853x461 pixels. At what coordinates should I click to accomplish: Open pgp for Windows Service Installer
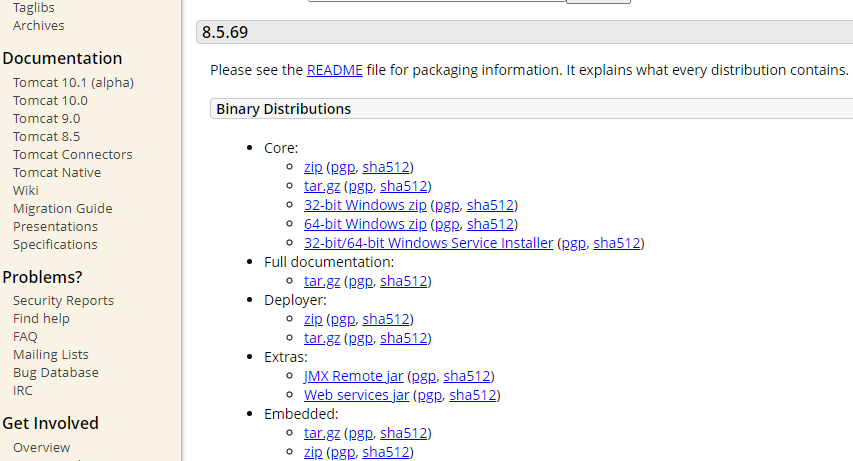573,243
